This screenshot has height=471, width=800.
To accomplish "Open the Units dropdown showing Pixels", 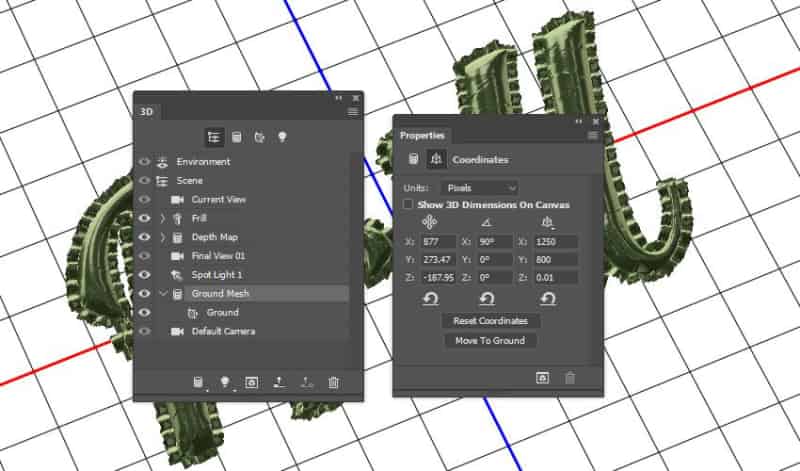I will pos(480,188).
